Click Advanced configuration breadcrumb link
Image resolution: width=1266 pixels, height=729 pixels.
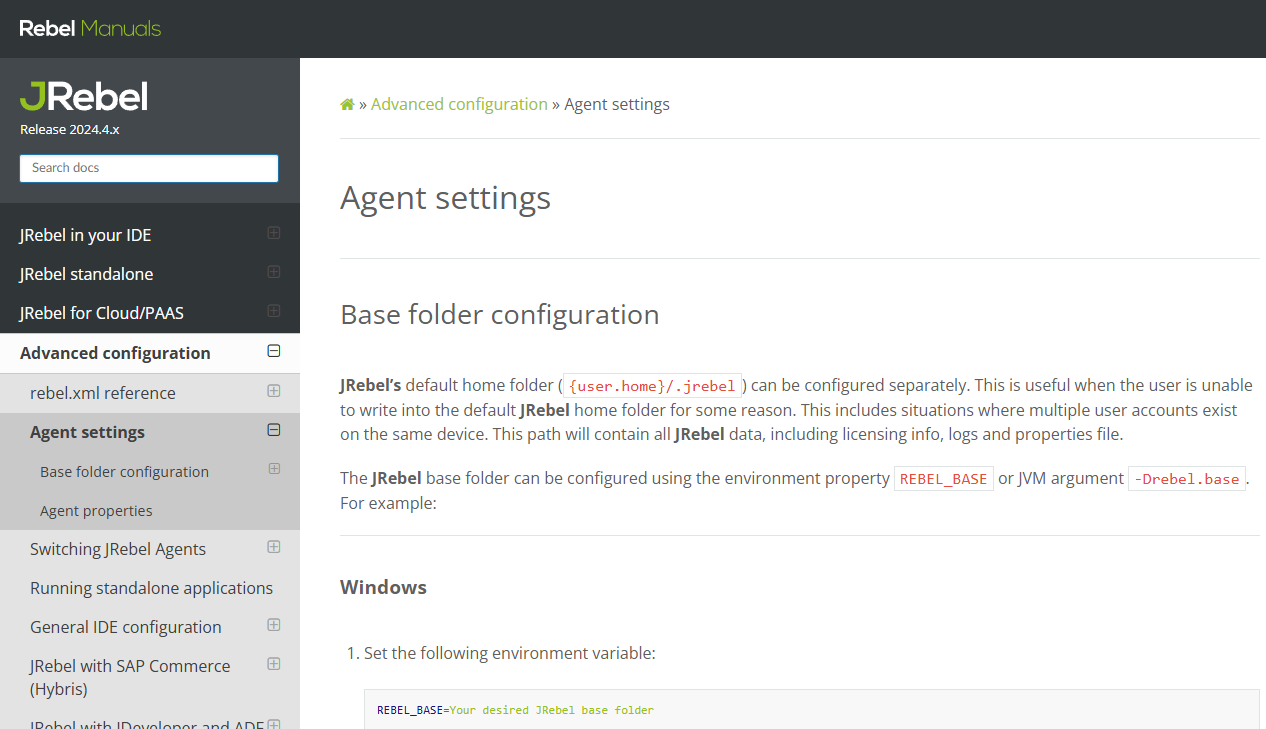[459, 104]
